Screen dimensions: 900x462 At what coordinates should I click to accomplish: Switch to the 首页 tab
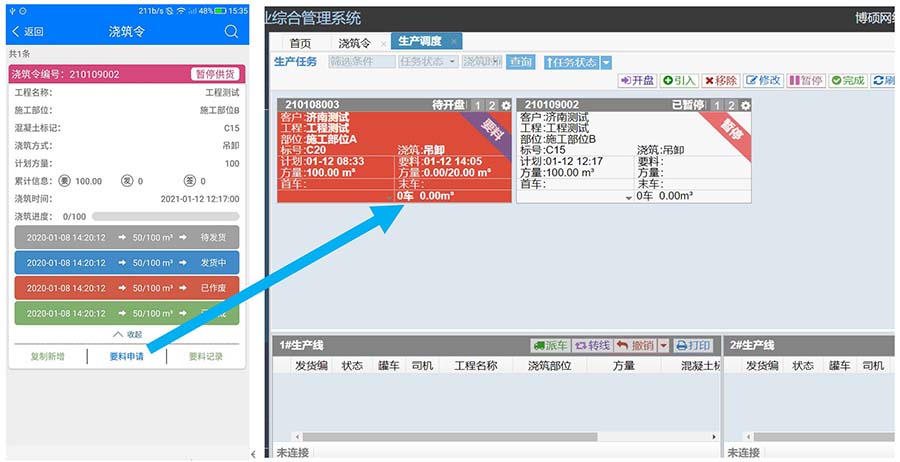click(x=300, y=43)
